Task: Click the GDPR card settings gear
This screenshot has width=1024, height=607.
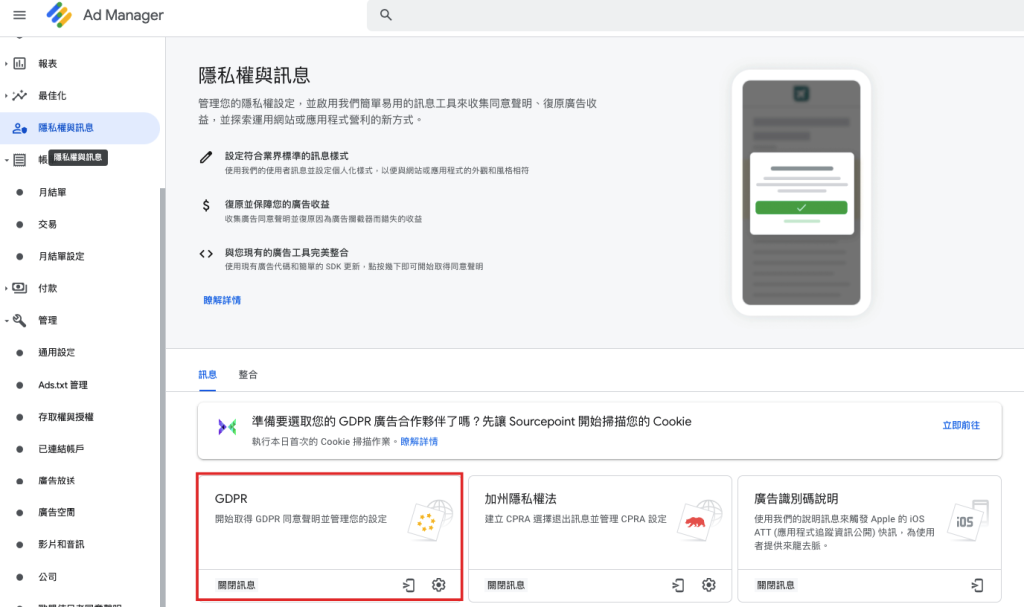Action: click(439, 585)
